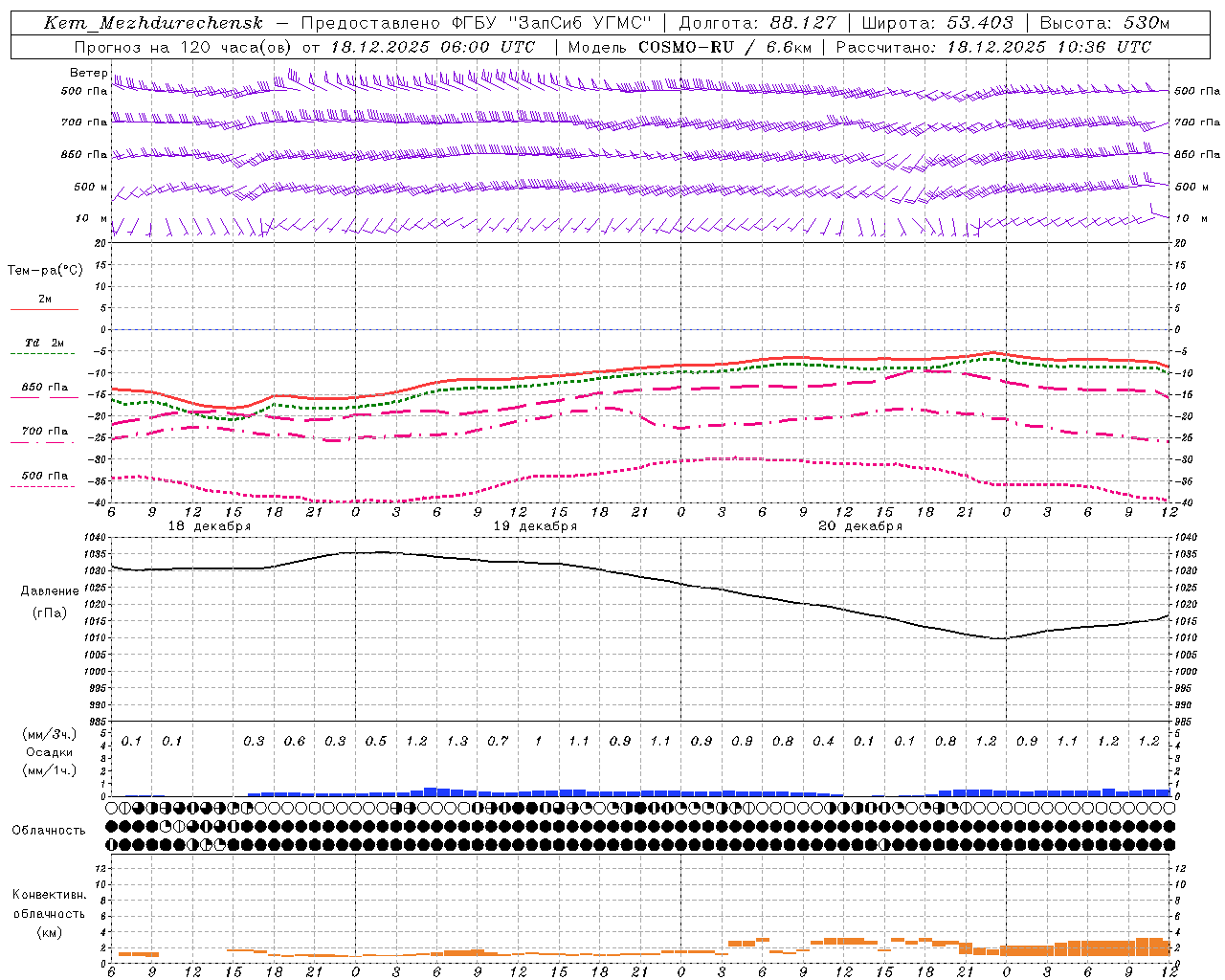Click the (мм/3ч.) precipitation unit label
Screen dimensions: 1225x980
pos(50,734)
